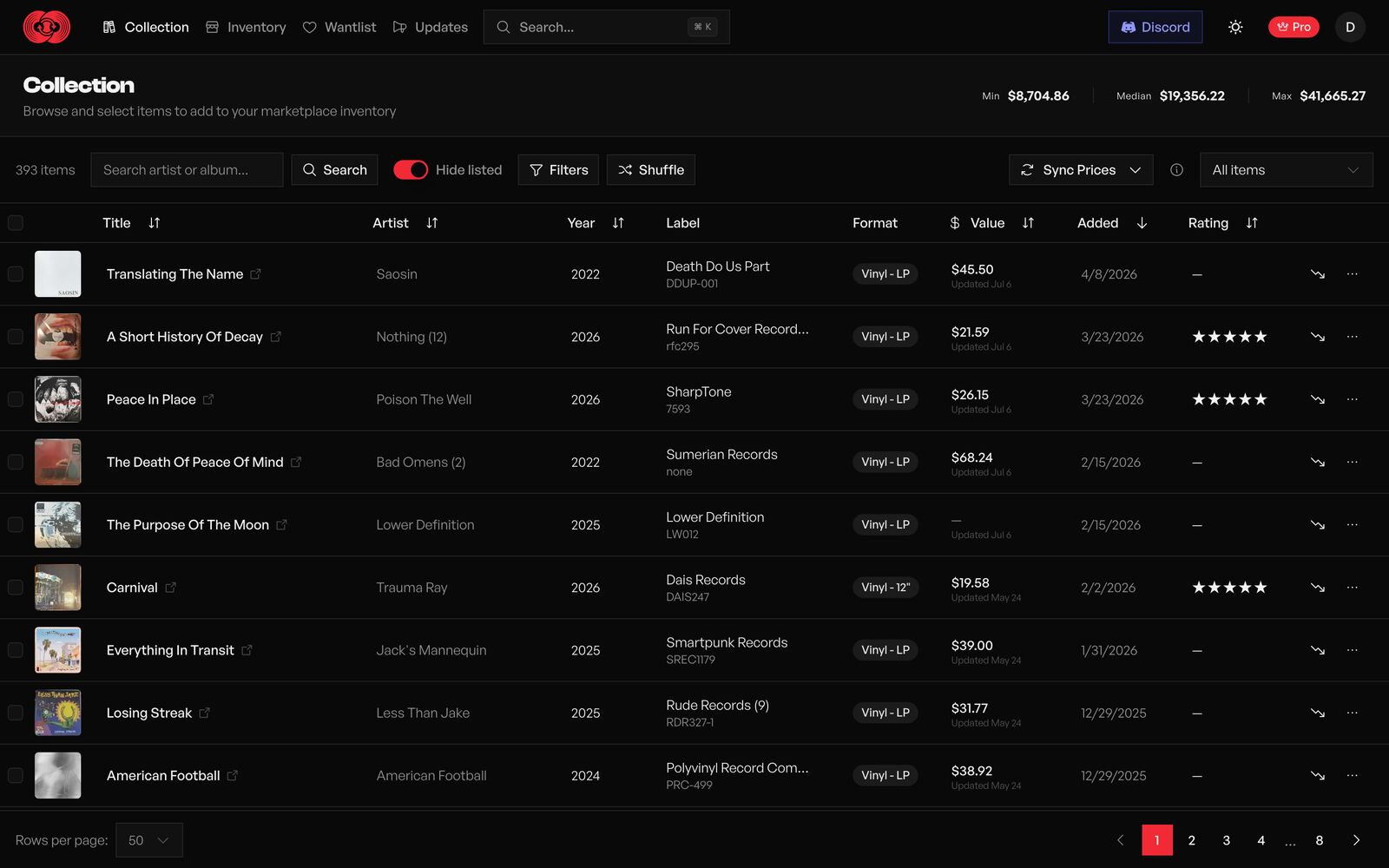Click the price trend icon for Saosin row
The height and width of the screenshot is (868, 1389).
1318,274
